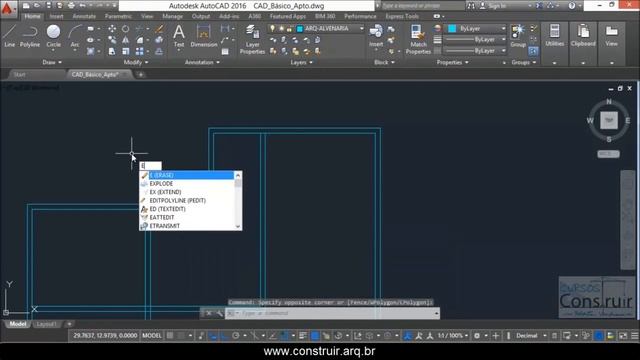Screen dimensions: 640x360
Task: Expand the Layers panel
Action: [301, 62]
